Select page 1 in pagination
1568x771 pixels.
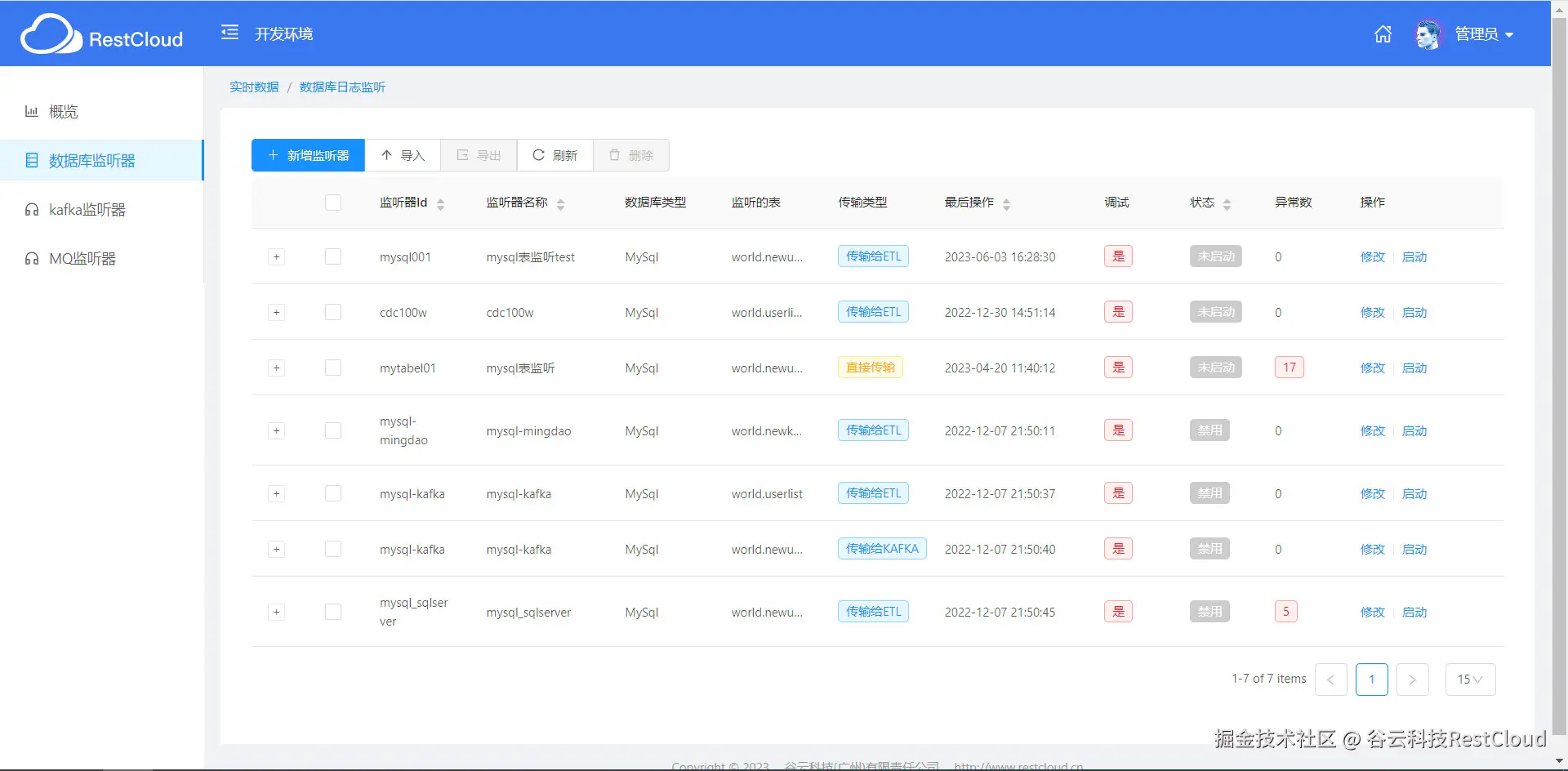1371,680
